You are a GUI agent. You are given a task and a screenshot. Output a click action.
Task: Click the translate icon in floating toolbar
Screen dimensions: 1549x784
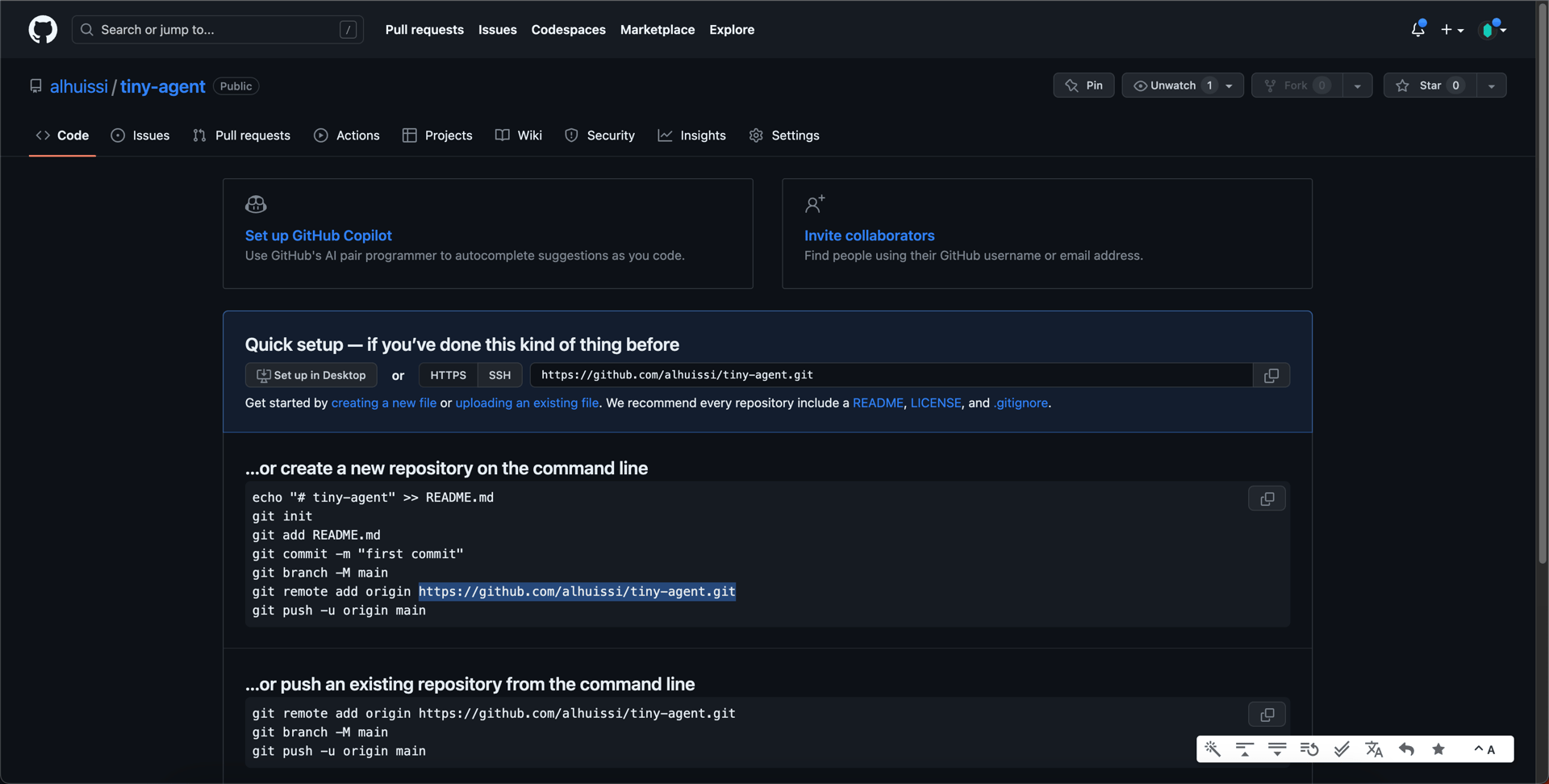tap(1374, 749)
